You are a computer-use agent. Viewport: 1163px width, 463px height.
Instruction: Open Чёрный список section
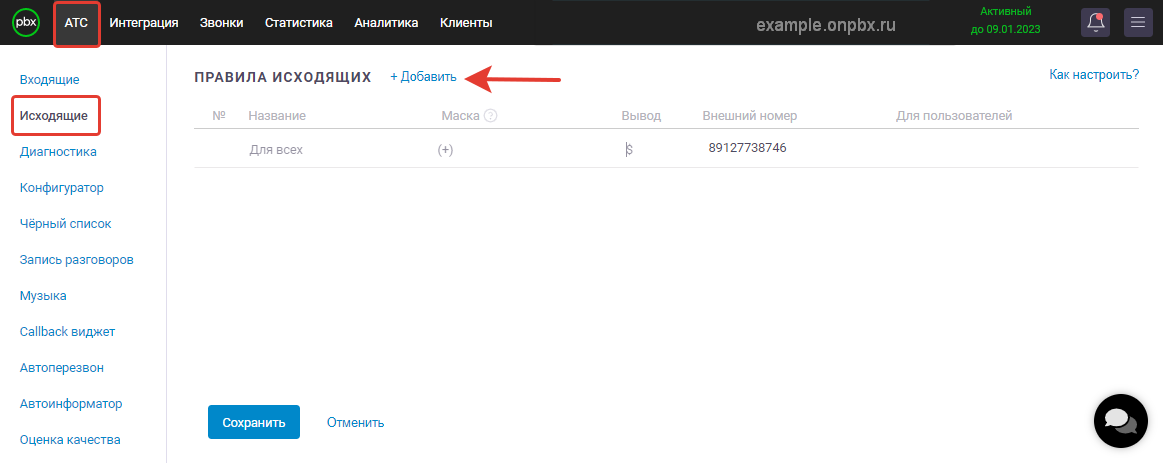click(x=65, y=223)
